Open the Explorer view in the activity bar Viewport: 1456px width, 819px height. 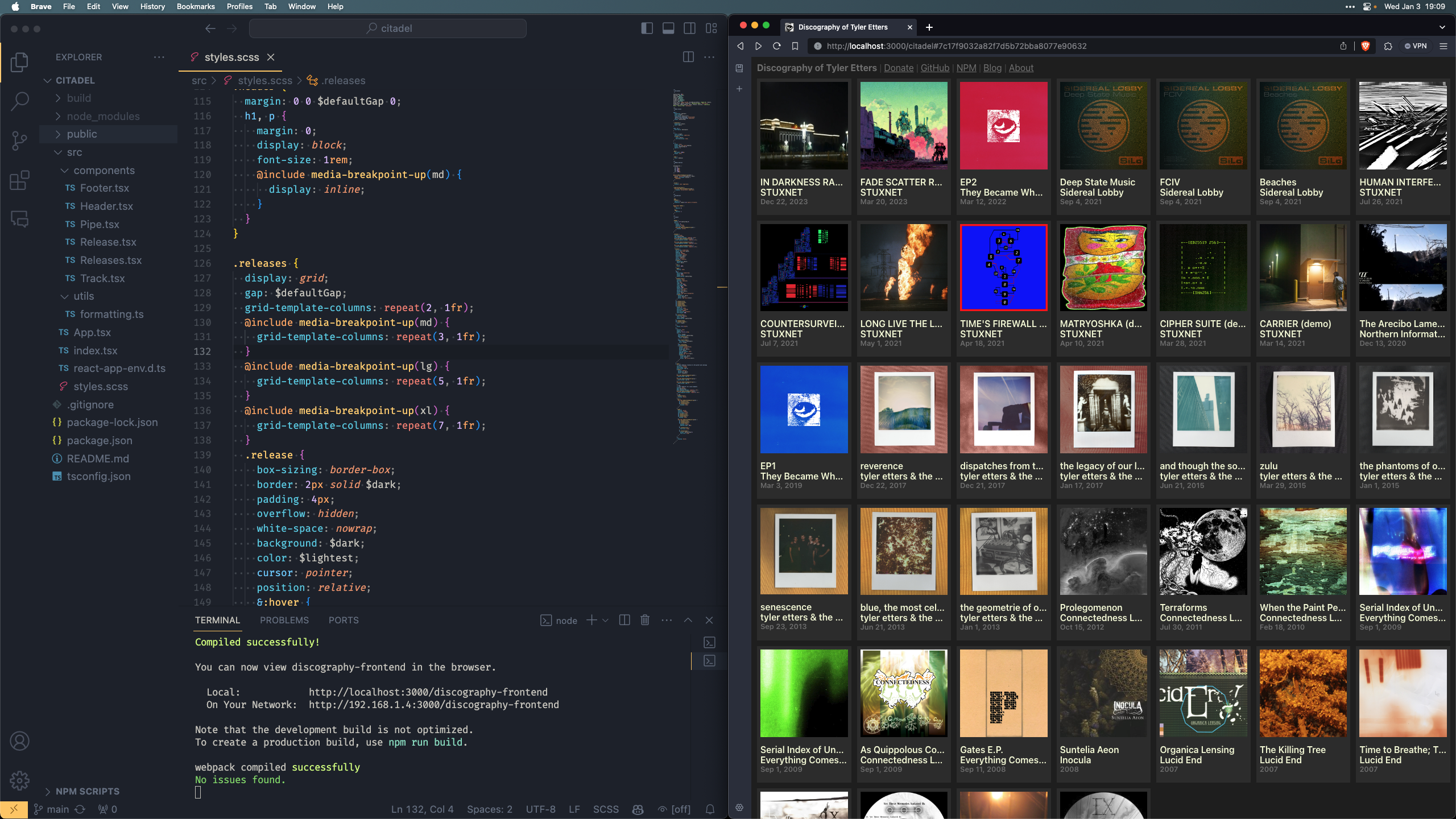19,62
